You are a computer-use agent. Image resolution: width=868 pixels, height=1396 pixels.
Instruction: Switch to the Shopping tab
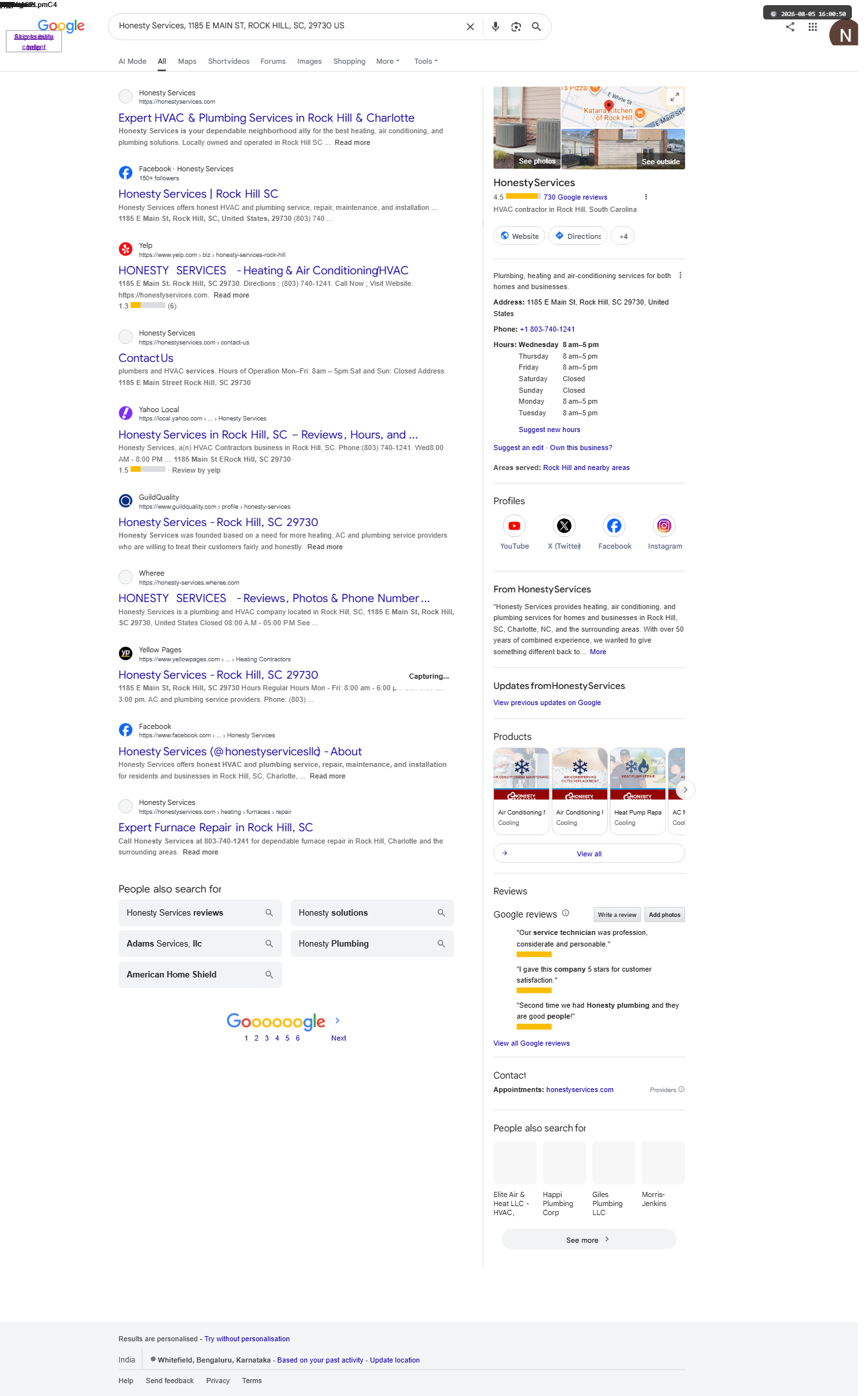tap(349, 62)
